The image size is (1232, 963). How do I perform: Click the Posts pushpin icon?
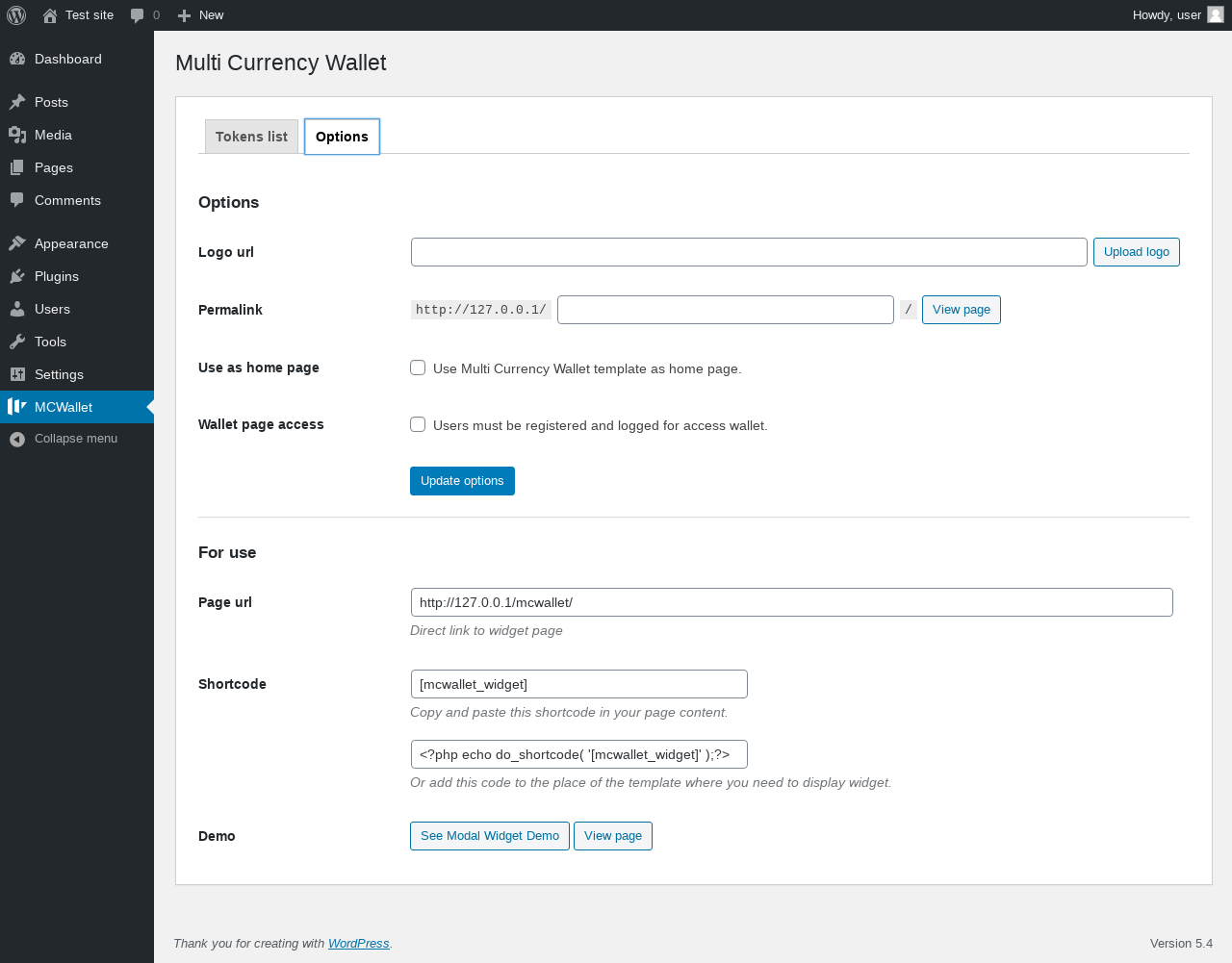pos(17,102)
